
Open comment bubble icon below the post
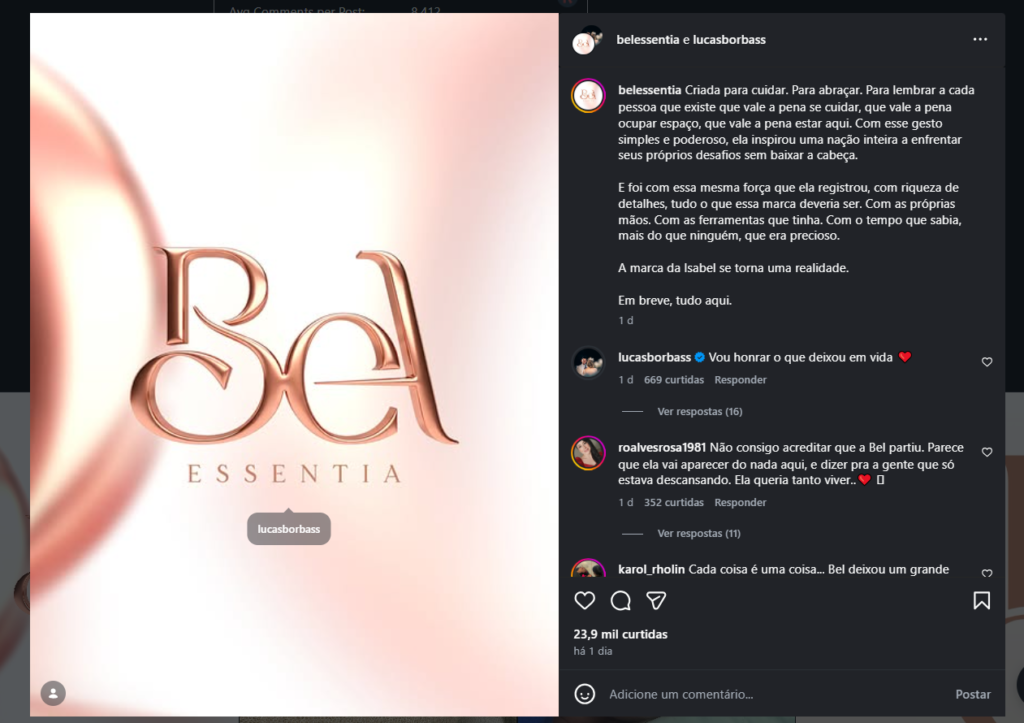(620, 600)
